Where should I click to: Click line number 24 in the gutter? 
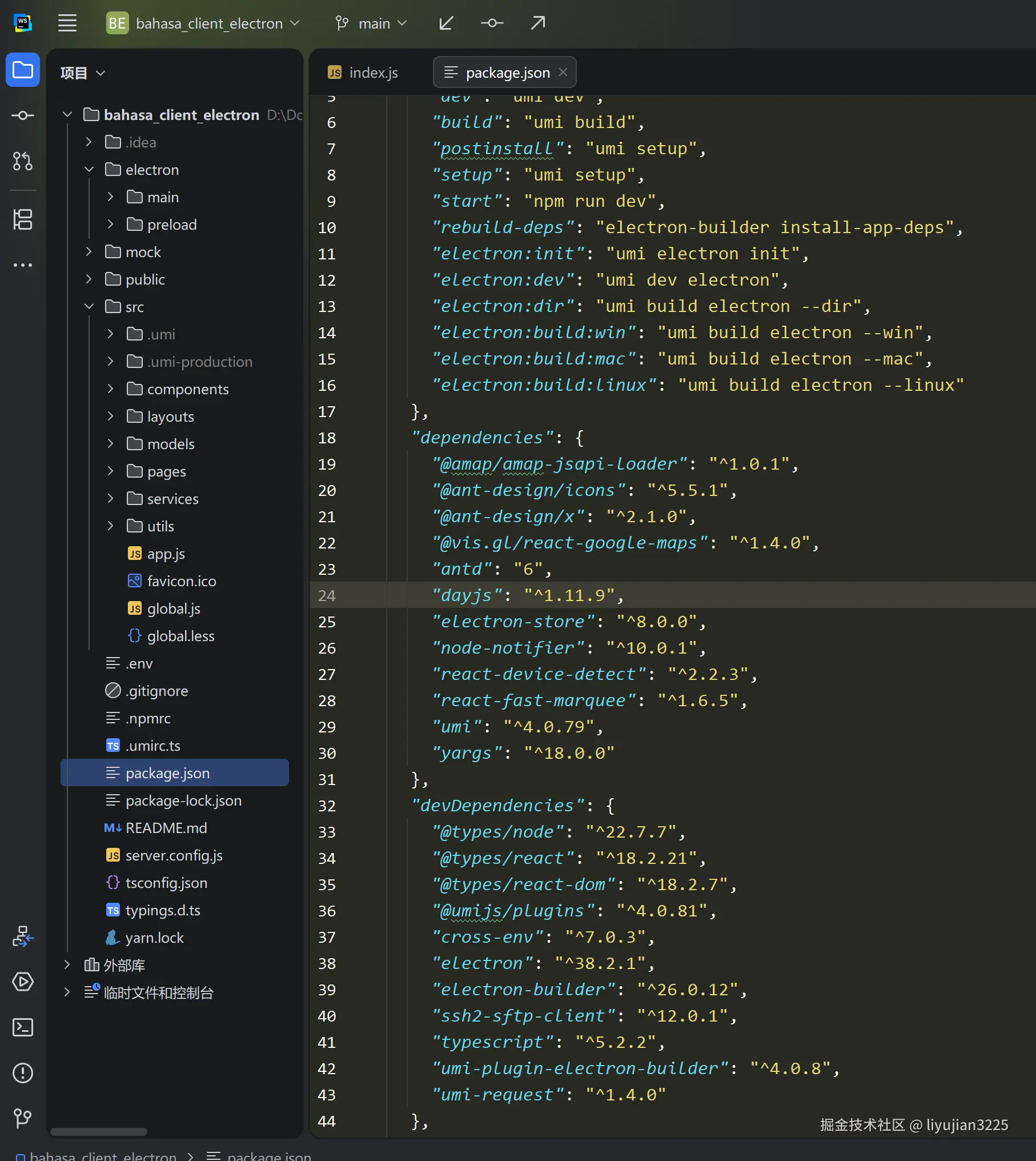click(x=327, y=595)
